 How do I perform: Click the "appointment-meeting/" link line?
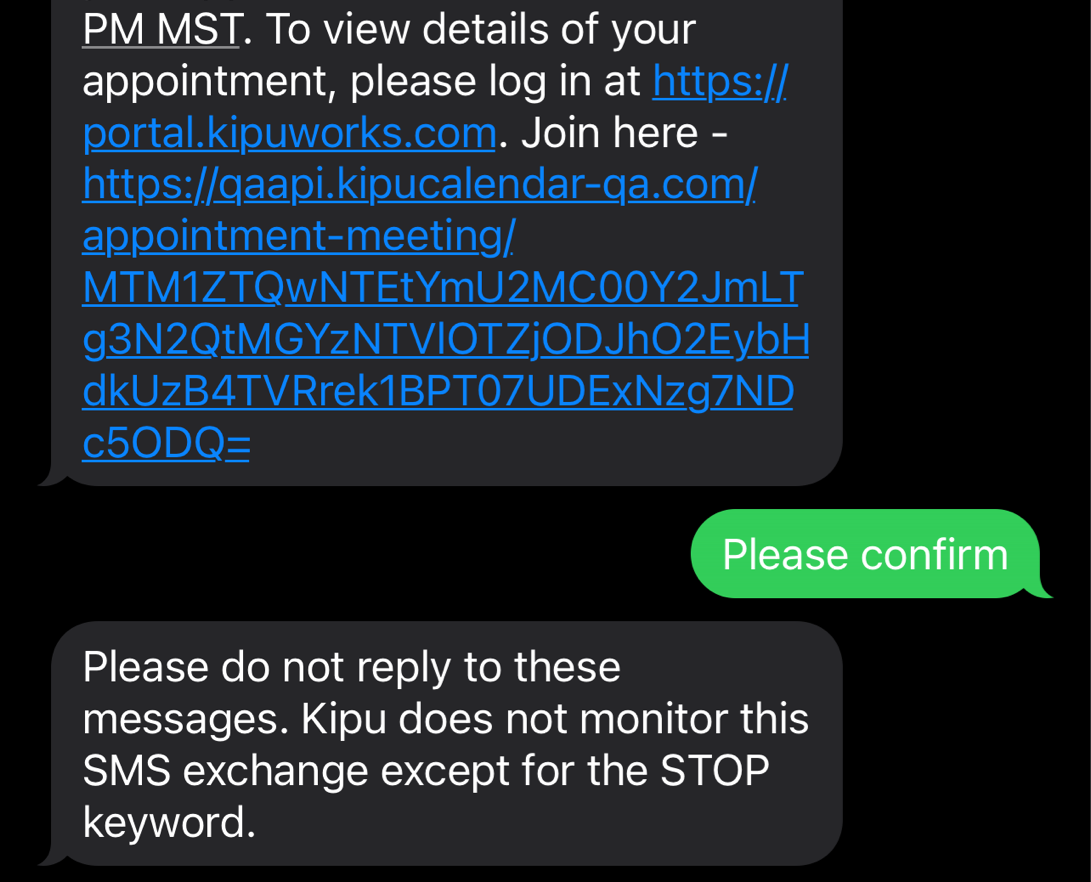(298, 237)
